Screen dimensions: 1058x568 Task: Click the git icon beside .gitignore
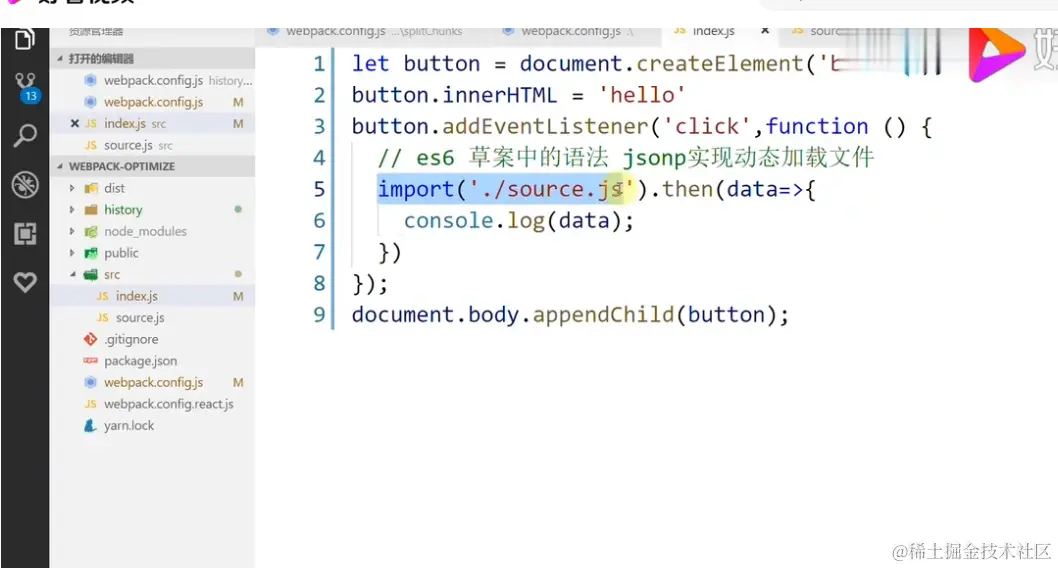pyautogui.click(x=90, y=339)
